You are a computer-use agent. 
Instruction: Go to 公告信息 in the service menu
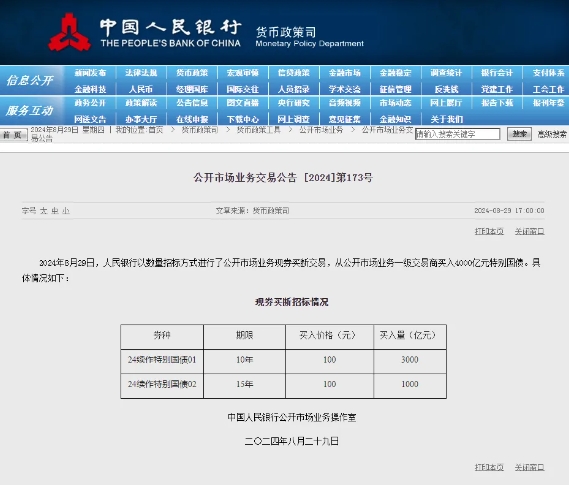pos(192,103)
